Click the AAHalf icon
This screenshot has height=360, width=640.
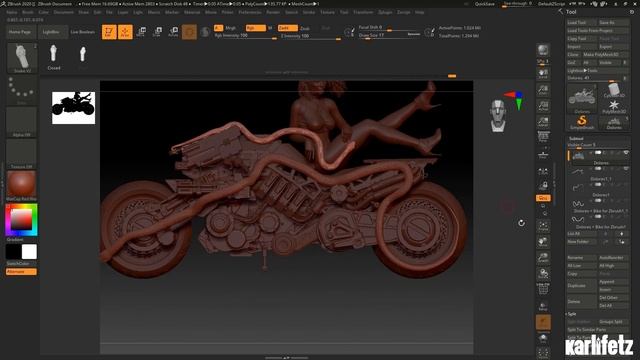(543, 122)
